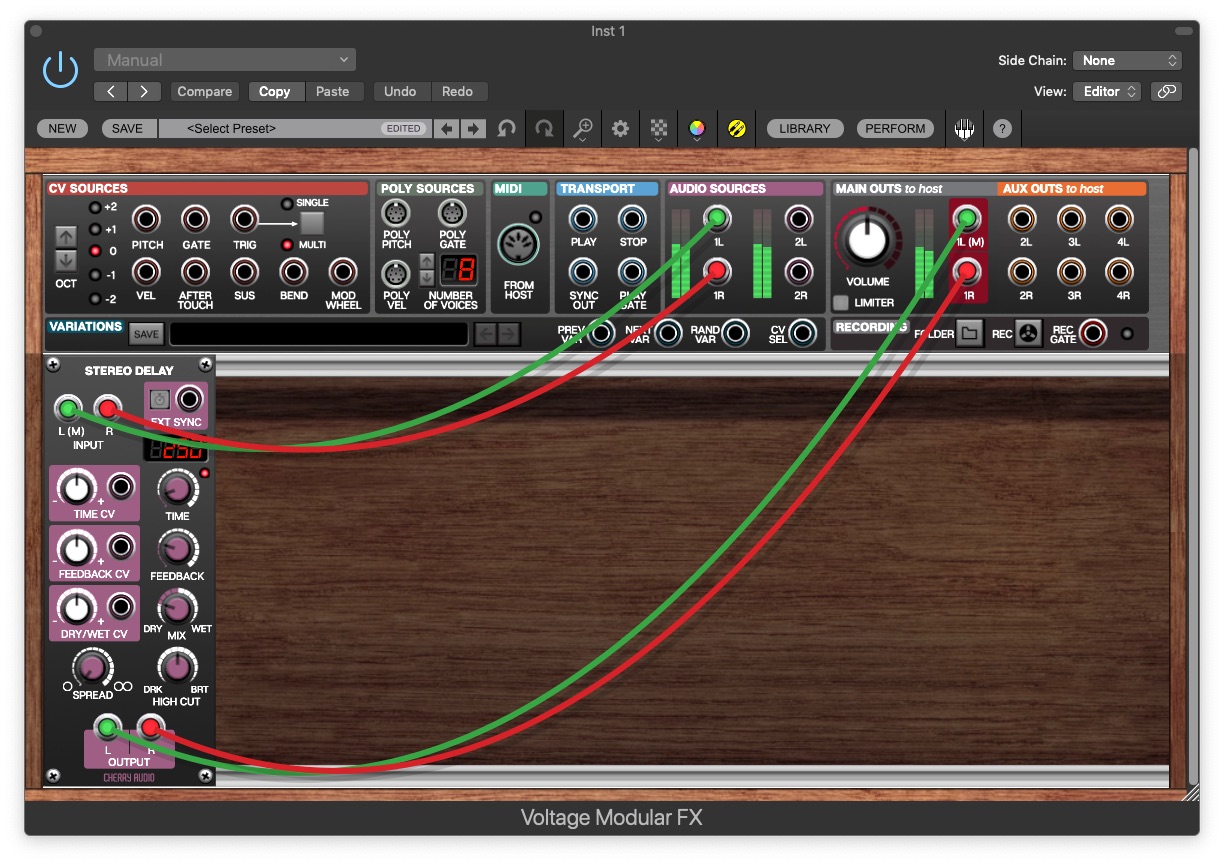The height and width of the screenshot is (864, 1224).
Task: Click the REC reel record button
Action: 1028,334
